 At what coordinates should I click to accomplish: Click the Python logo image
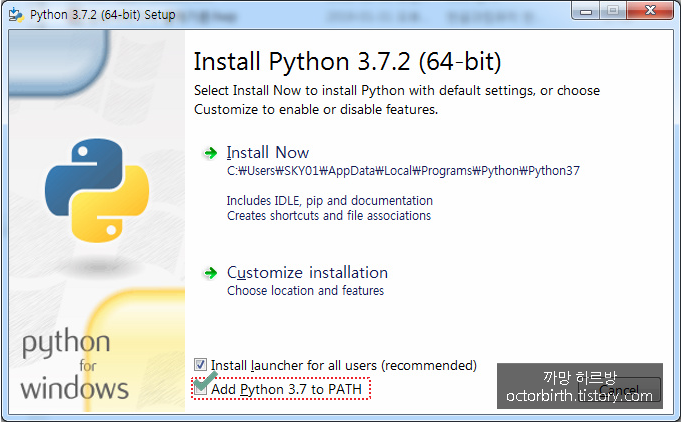coord(97,190)
